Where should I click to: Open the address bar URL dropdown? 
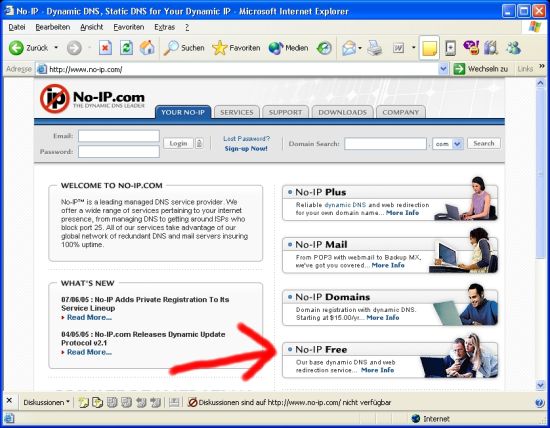443,69
